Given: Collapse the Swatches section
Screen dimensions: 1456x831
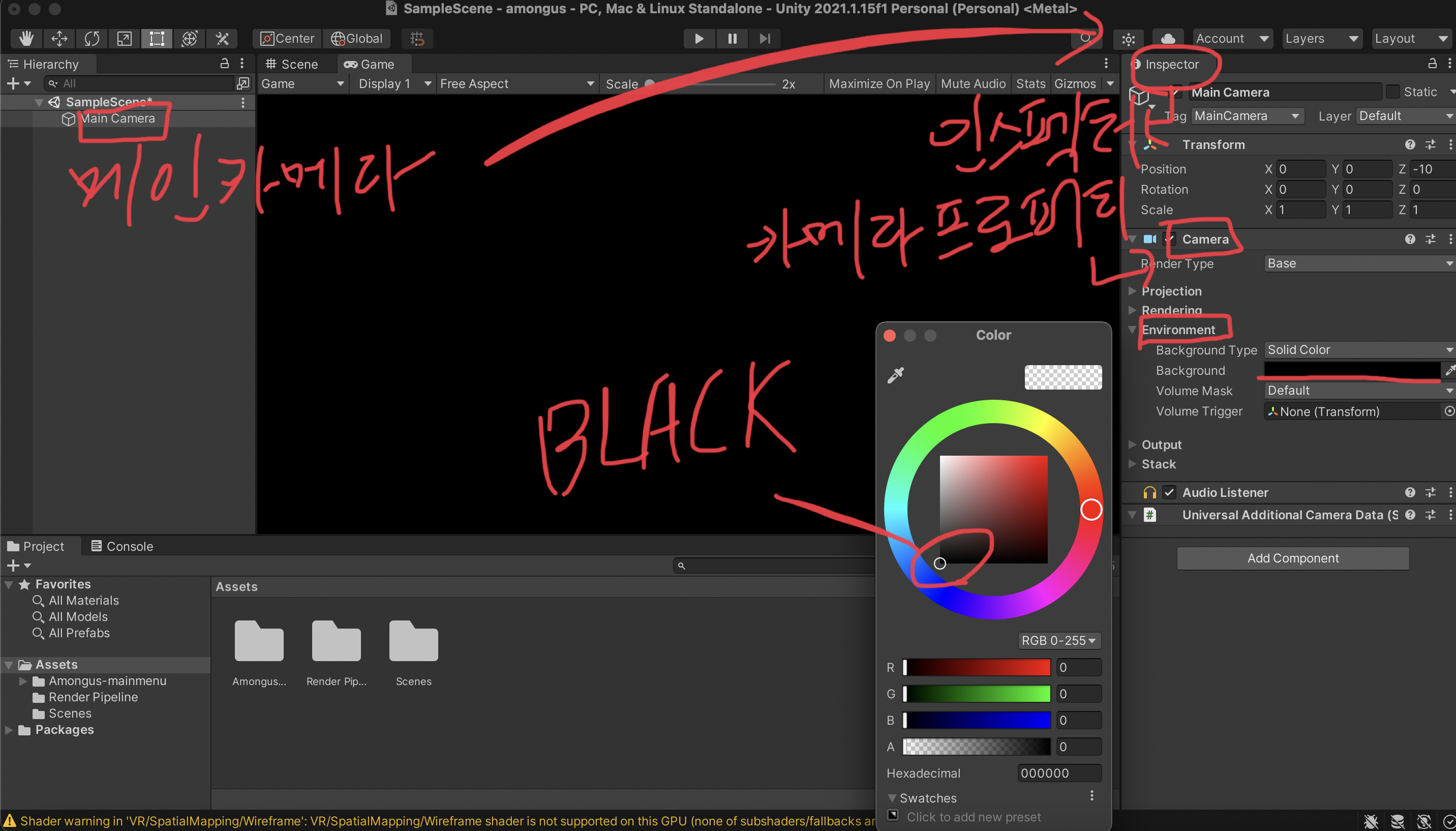Looking at the screenshot, I should [x=892, y=798].
